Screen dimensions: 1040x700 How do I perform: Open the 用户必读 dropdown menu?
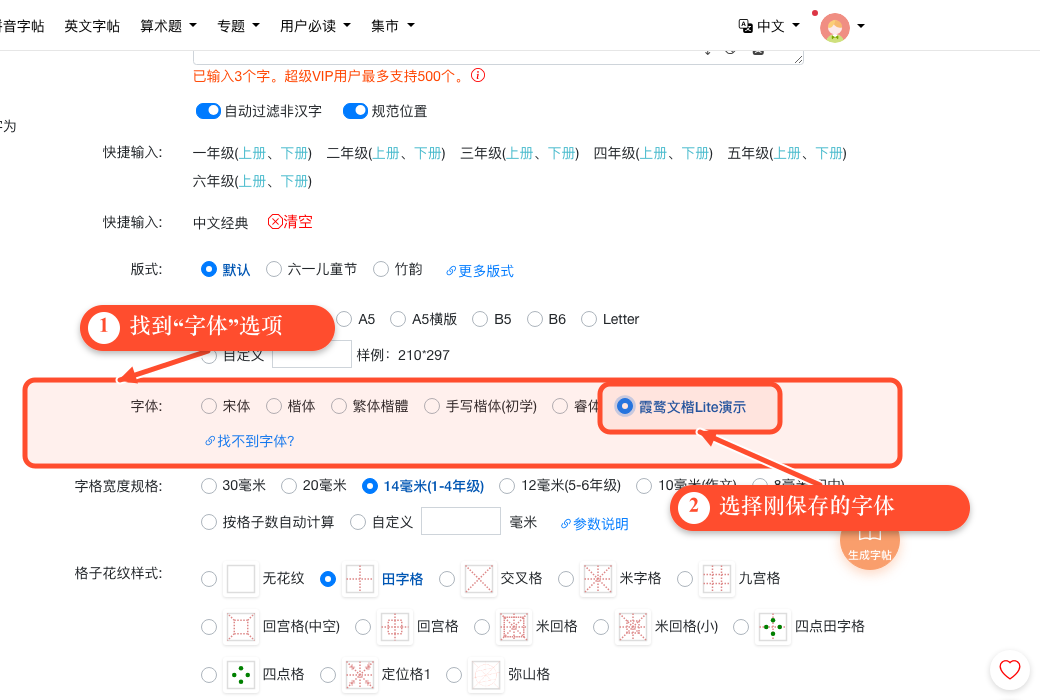(x=315, y=26)
